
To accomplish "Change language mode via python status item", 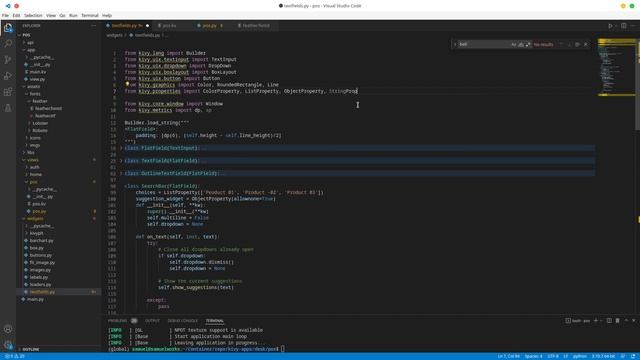I will click(x=580, y=356).
